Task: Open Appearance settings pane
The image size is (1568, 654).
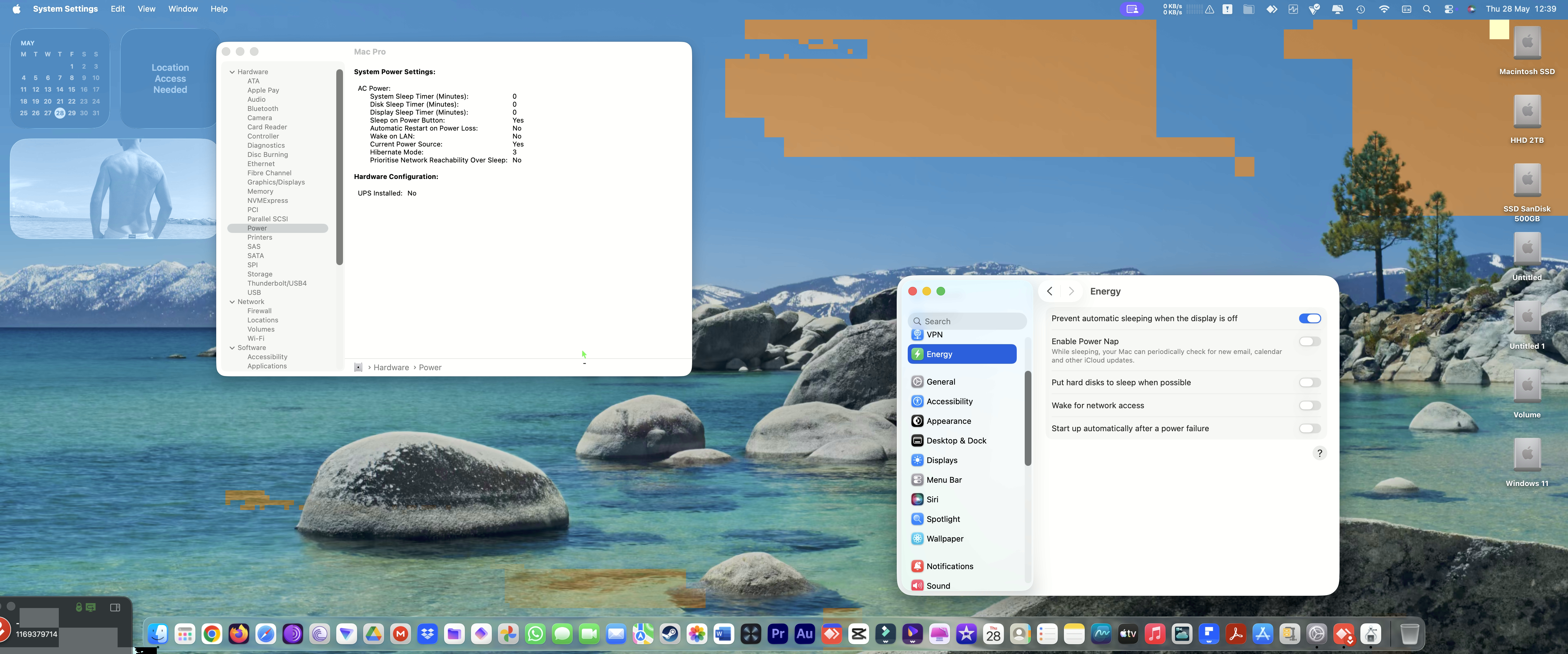Action: [962, 421]
